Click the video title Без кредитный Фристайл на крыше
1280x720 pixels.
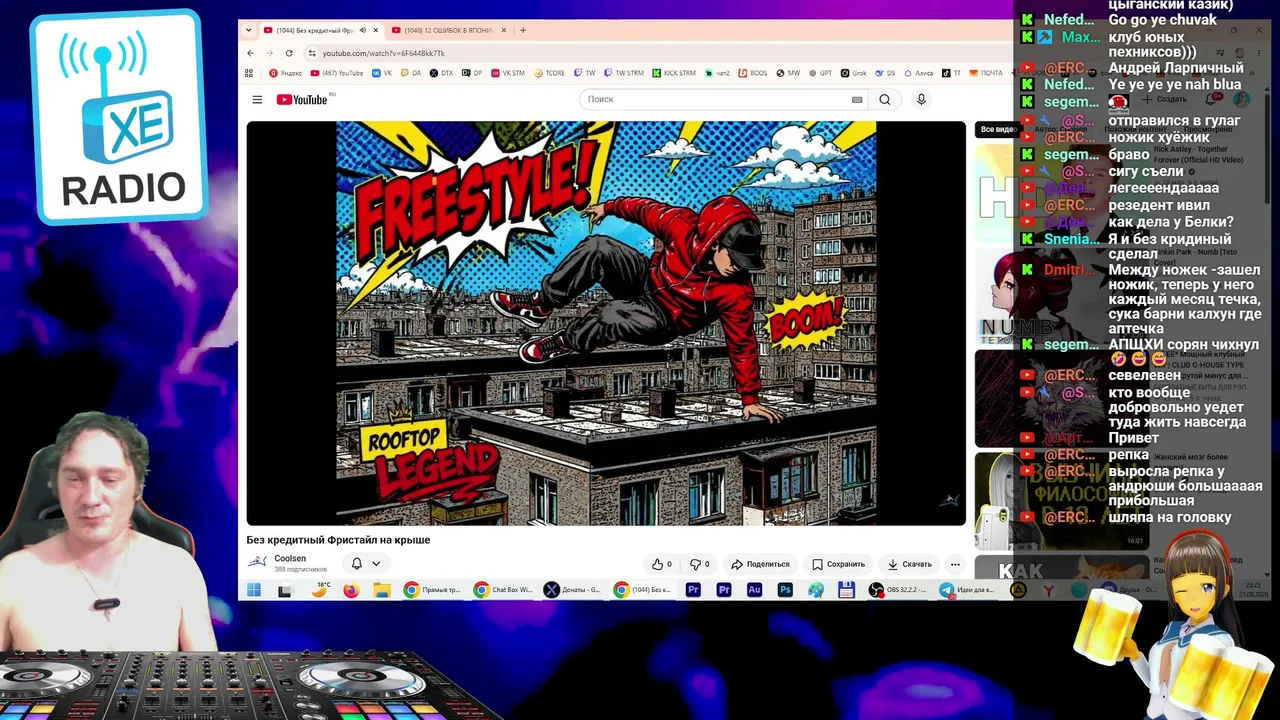(x=338, y=540)
